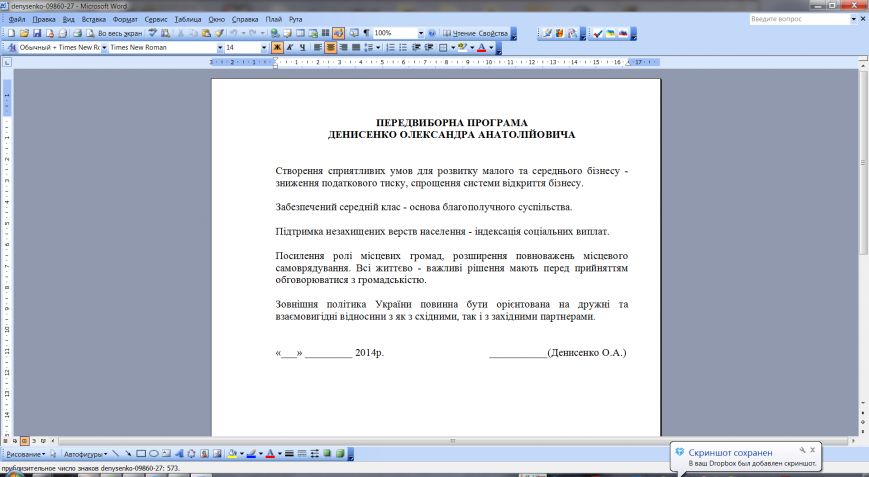Click the blue checkmark Ruta icon
Screen dimensions: 869x477
click(x=597, y=34)
